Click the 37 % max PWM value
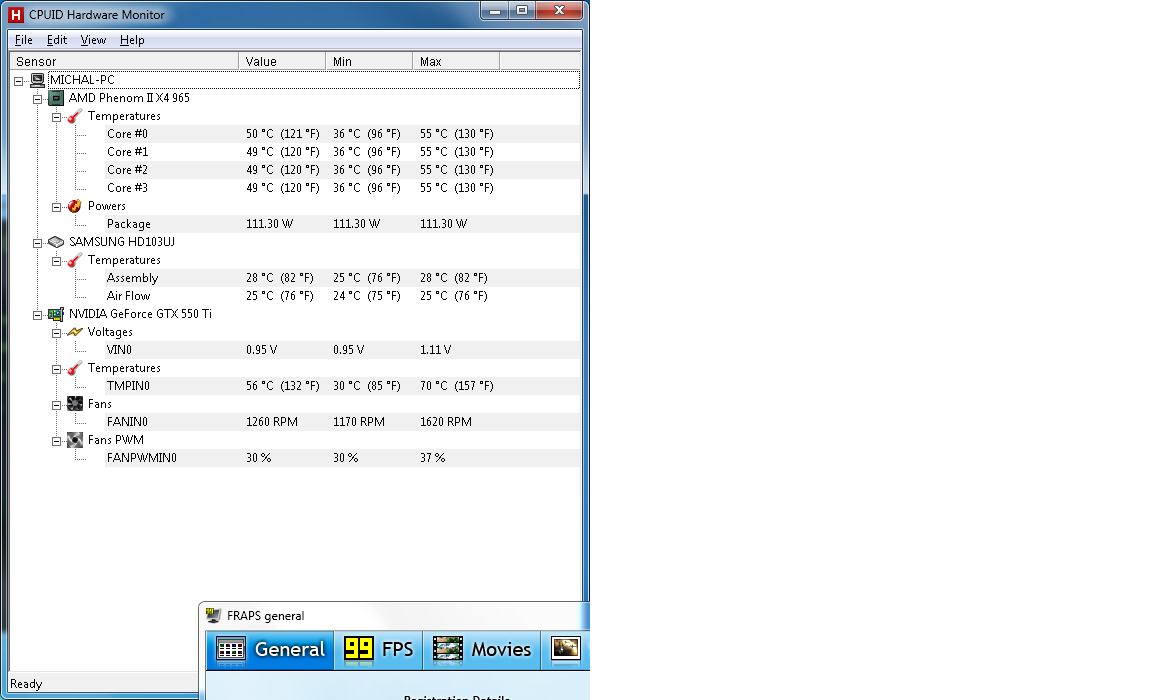 433,458
